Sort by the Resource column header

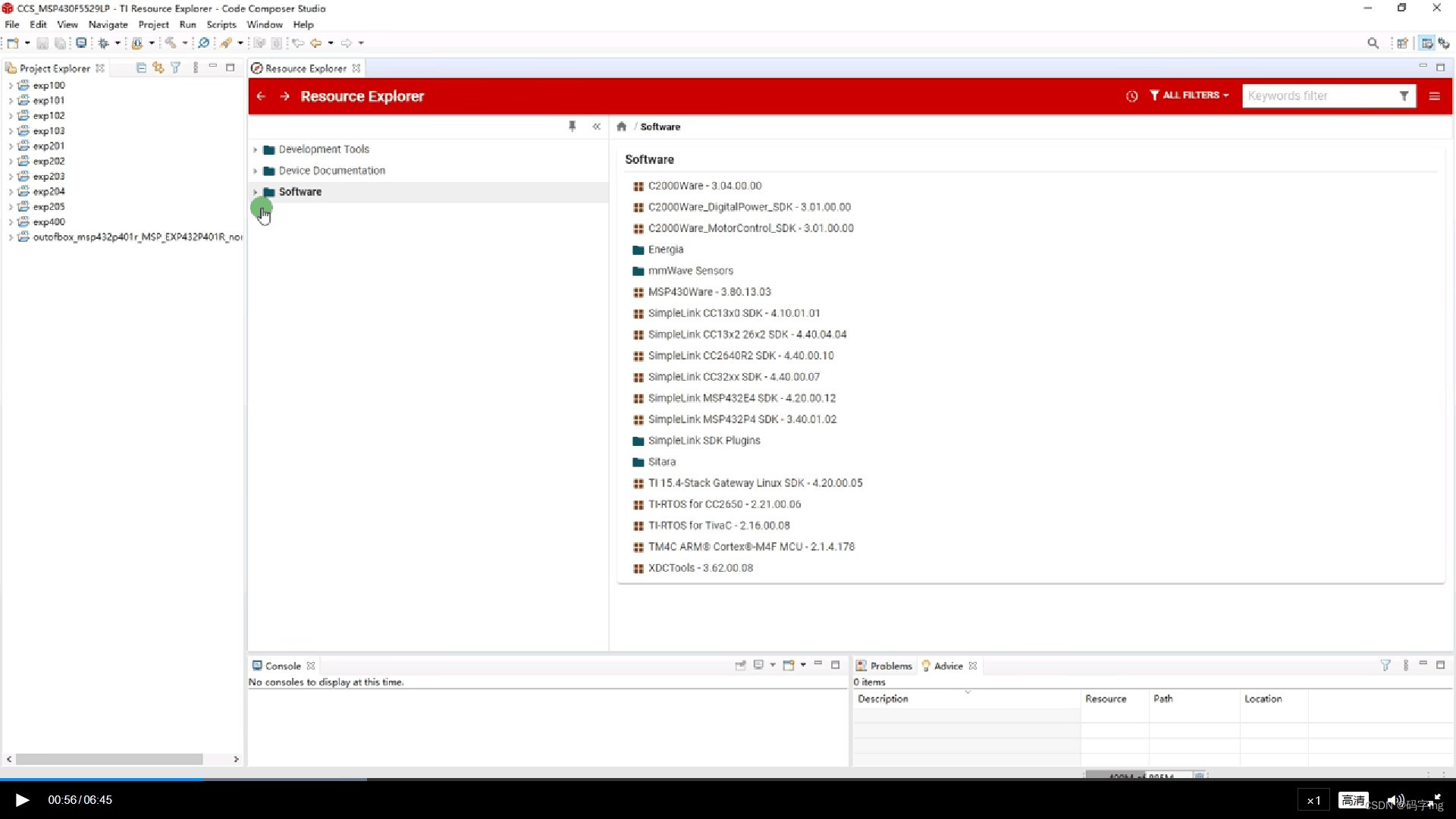click(x=1115, y=699)
